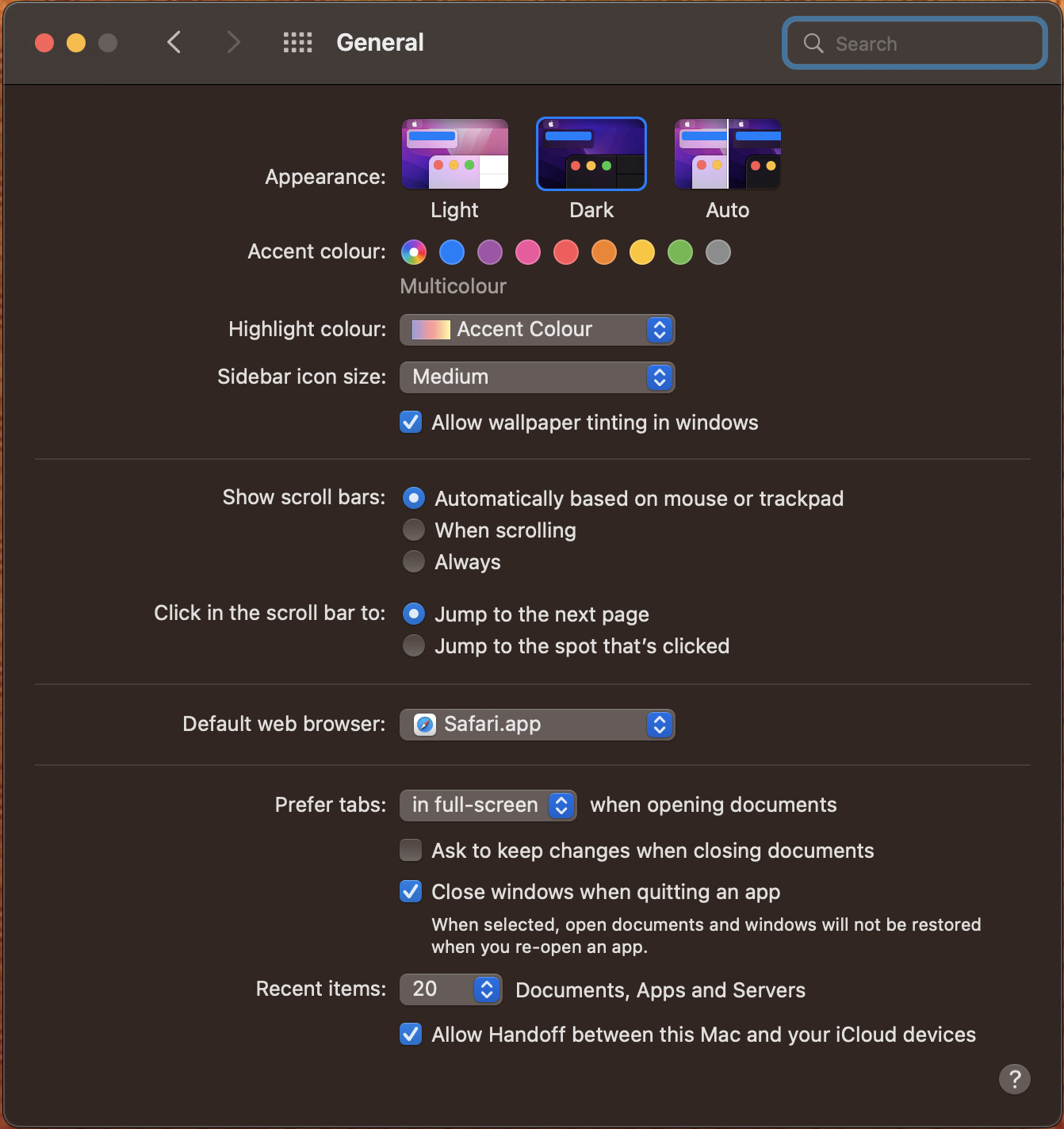Focus the Search field in the toolbar
The width and height of the screenshot is (1064, 1129).
coord(915,43)
